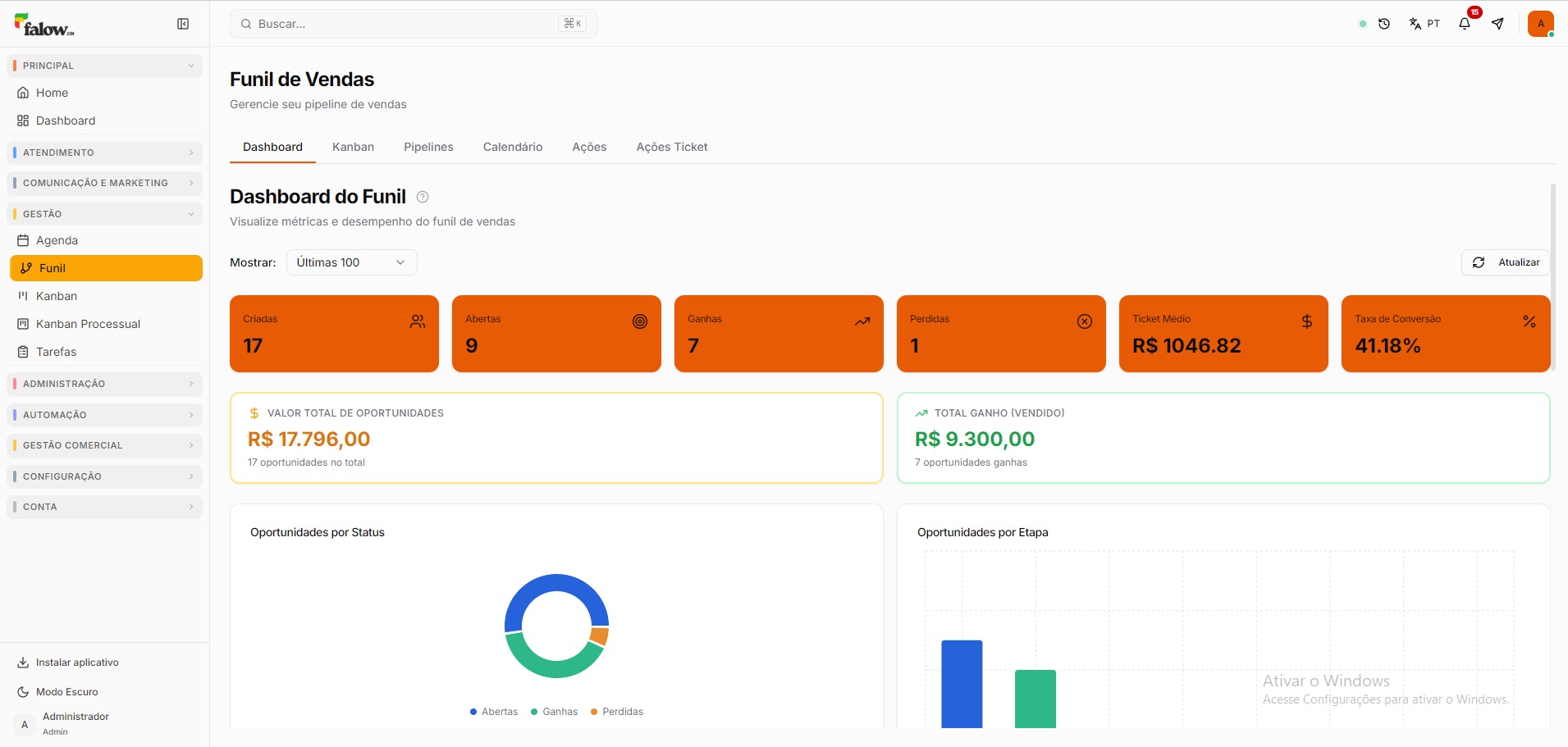Image resolution: width=1568 pixels, height=747 pixels.
Task: Click the help icon beside Dashboard do Funil
Action: pos(423,197)
